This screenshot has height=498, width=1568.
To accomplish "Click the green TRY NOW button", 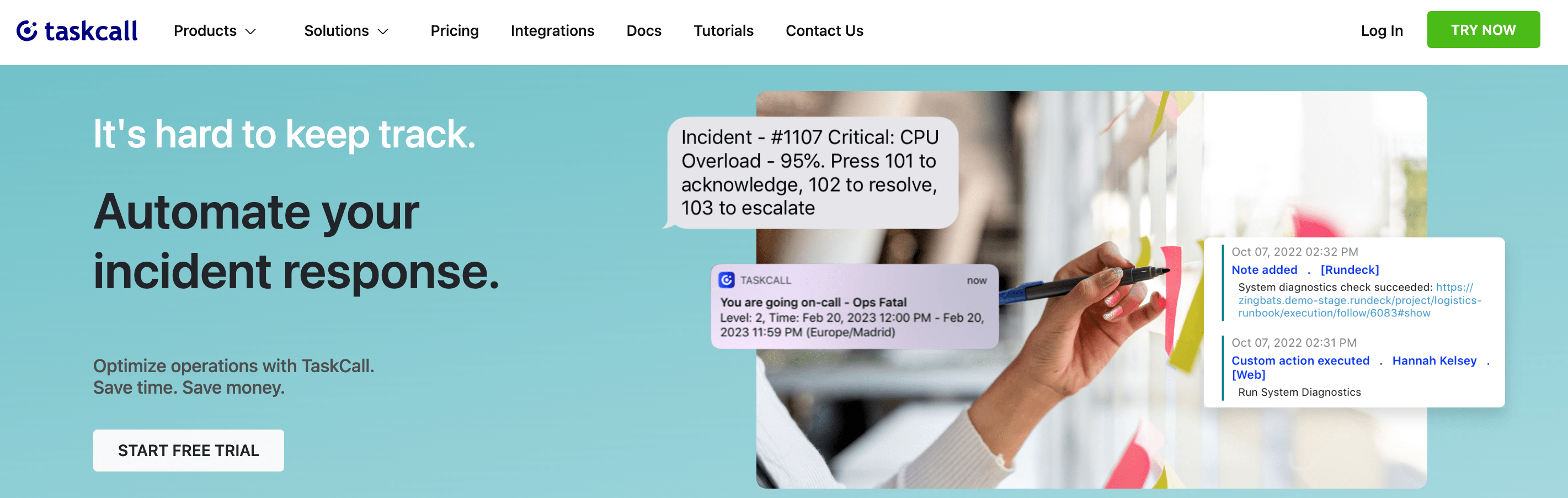I will click(1483, 30).
